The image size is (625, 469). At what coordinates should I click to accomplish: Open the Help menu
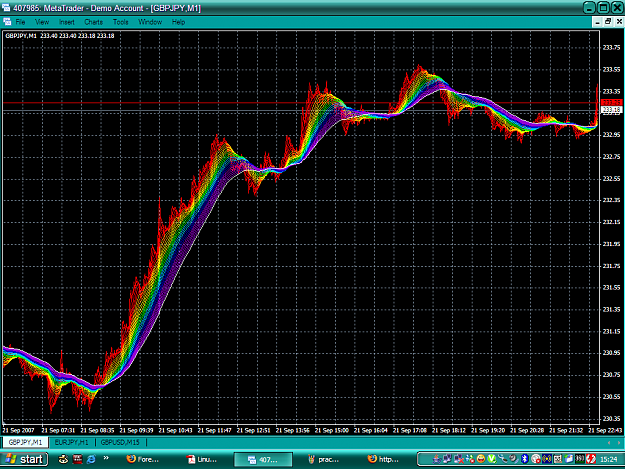pyautogui.click(x=178, y=22)
